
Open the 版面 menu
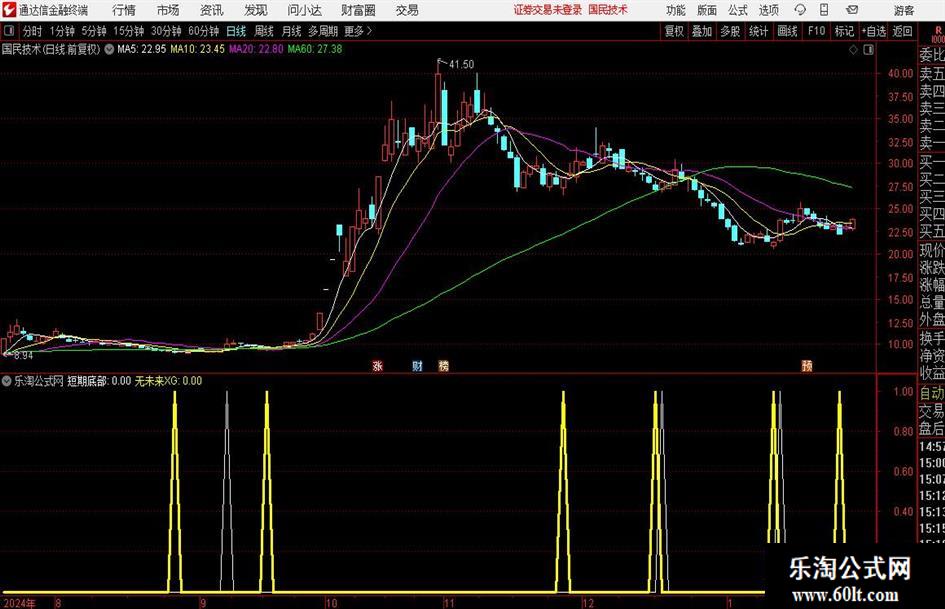point(706,10)
